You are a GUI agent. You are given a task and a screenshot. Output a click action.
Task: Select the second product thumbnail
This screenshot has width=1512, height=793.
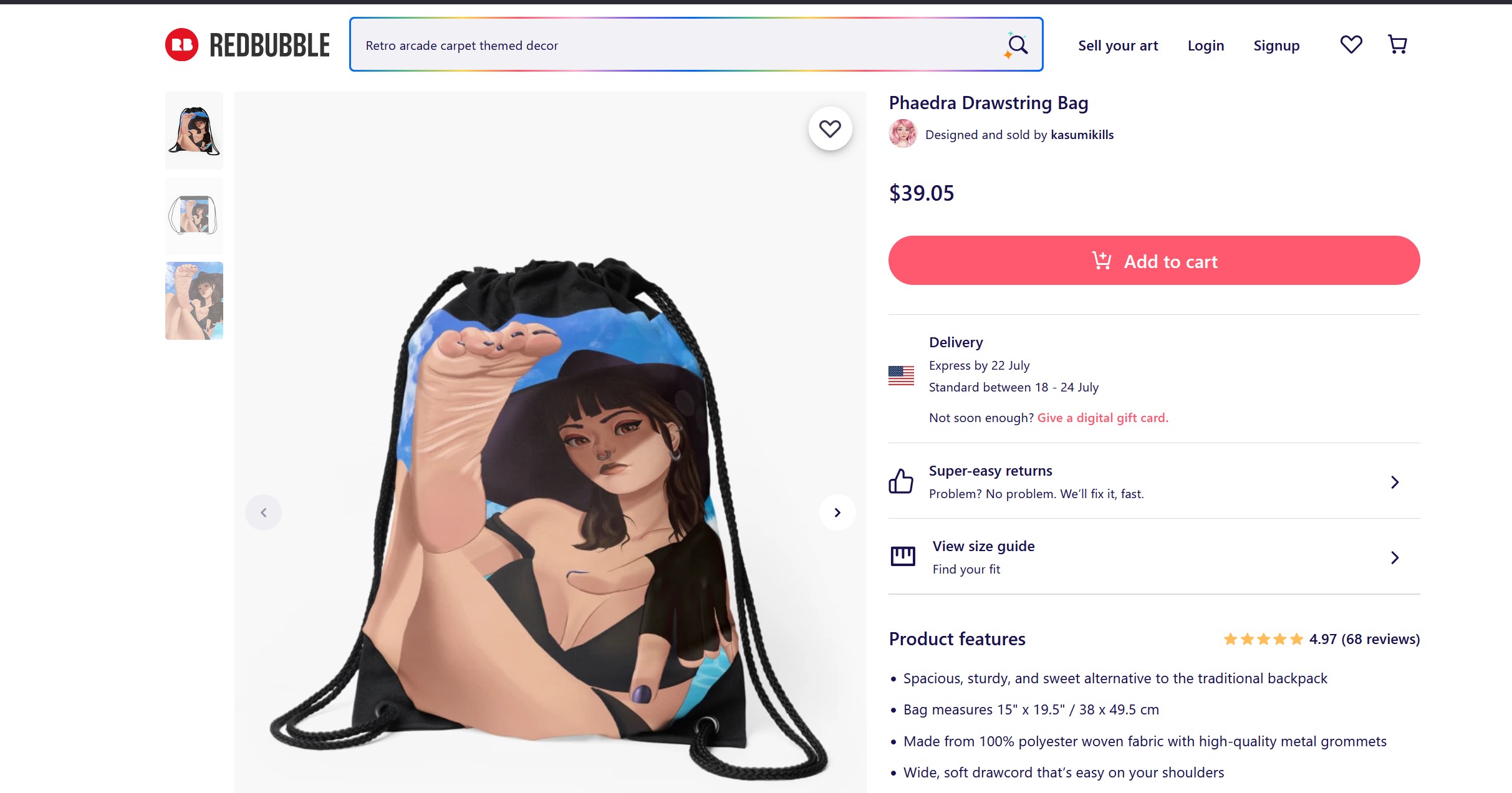tap(194, 216)
